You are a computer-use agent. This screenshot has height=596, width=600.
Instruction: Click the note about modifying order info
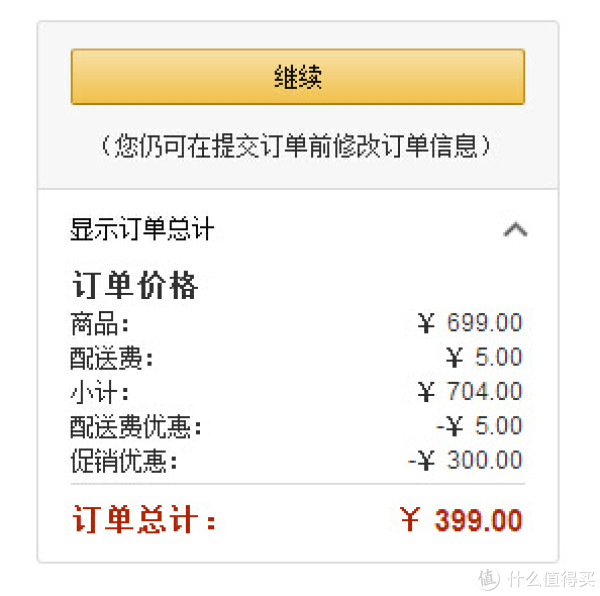click(296, 147)
